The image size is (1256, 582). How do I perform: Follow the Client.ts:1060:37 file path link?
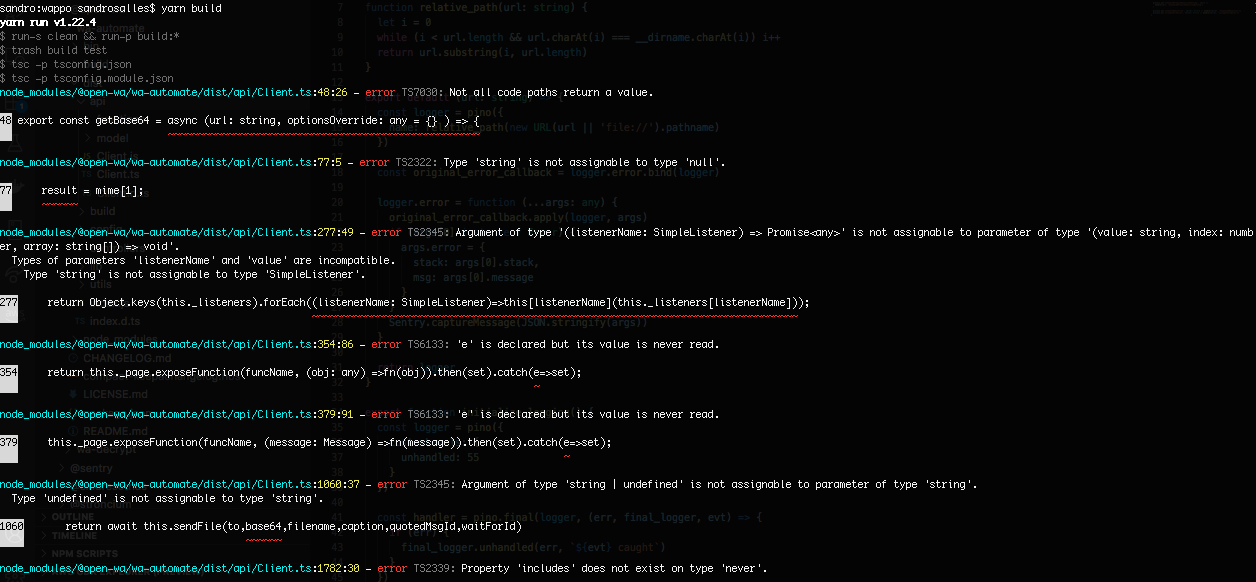click(x=179, y=484)
